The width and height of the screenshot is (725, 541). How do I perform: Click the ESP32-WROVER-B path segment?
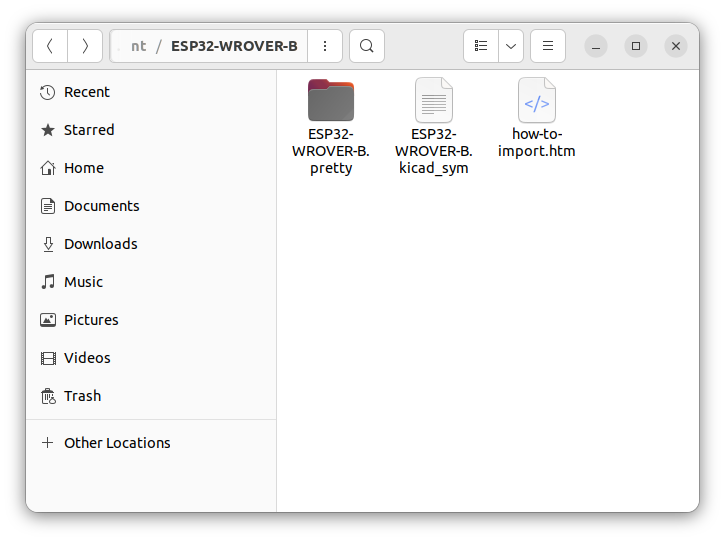pos(234,46)
